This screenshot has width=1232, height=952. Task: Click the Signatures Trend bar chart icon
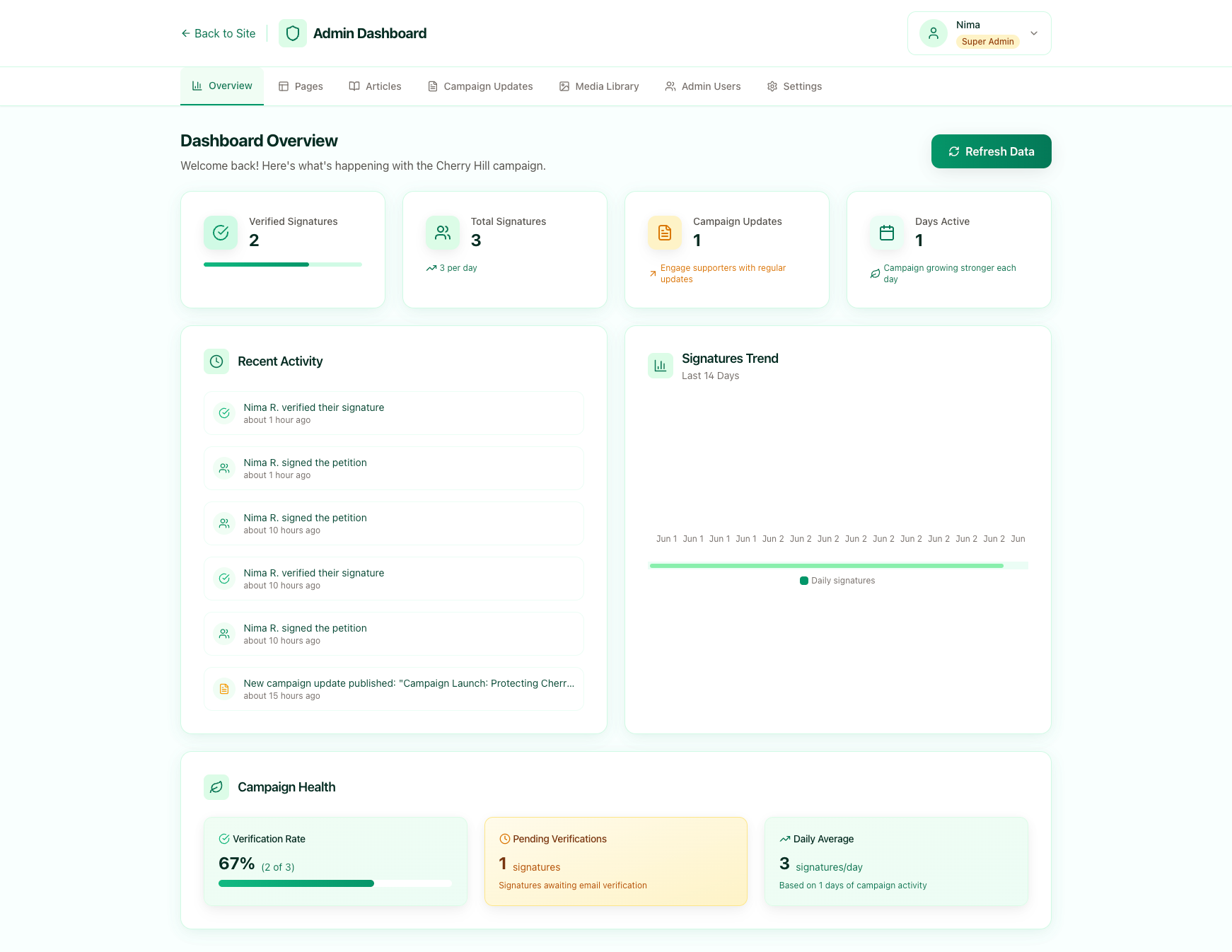click(661, 366)
